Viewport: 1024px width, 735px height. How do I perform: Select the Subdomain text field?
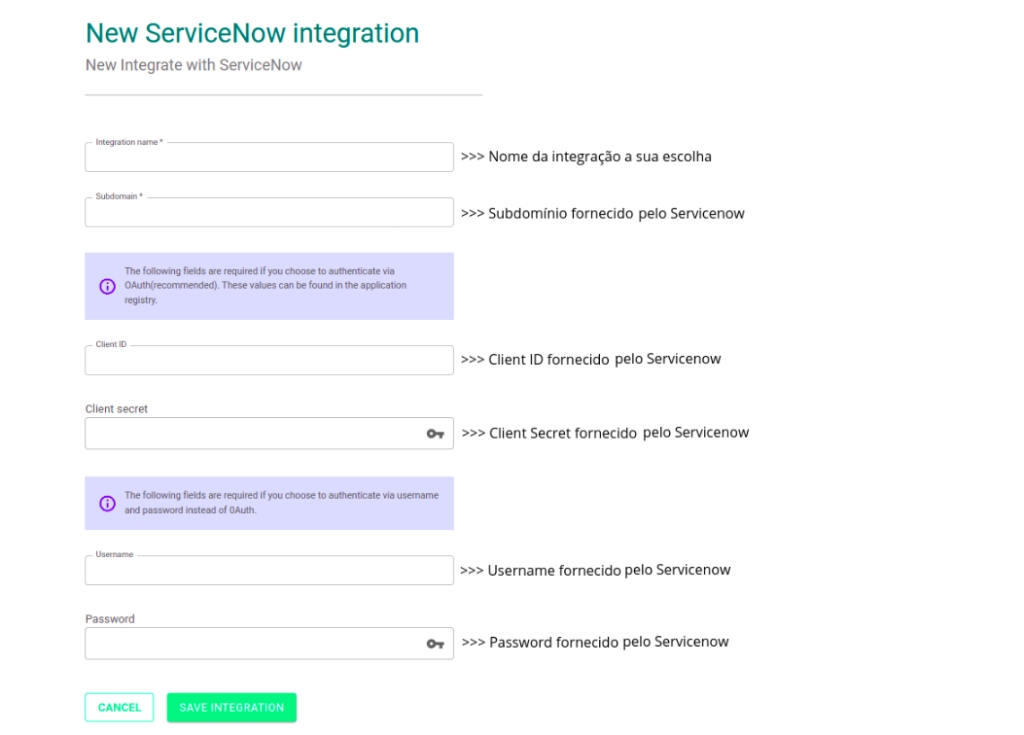[269, 213]
